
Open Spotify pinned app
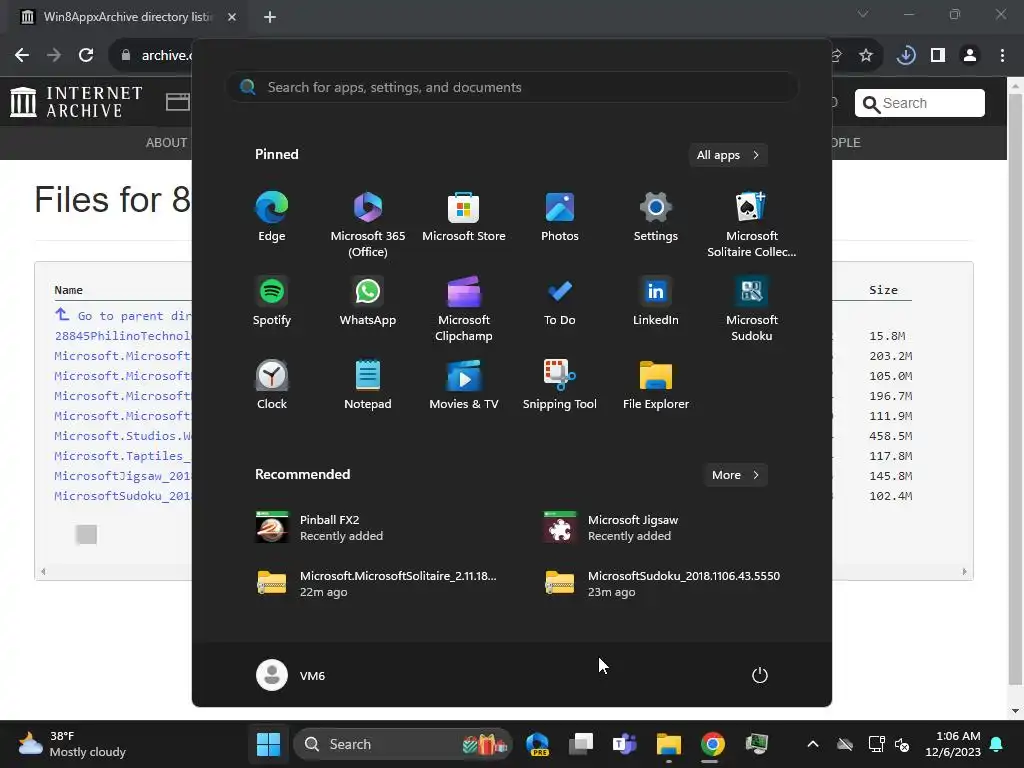(272, 301)
